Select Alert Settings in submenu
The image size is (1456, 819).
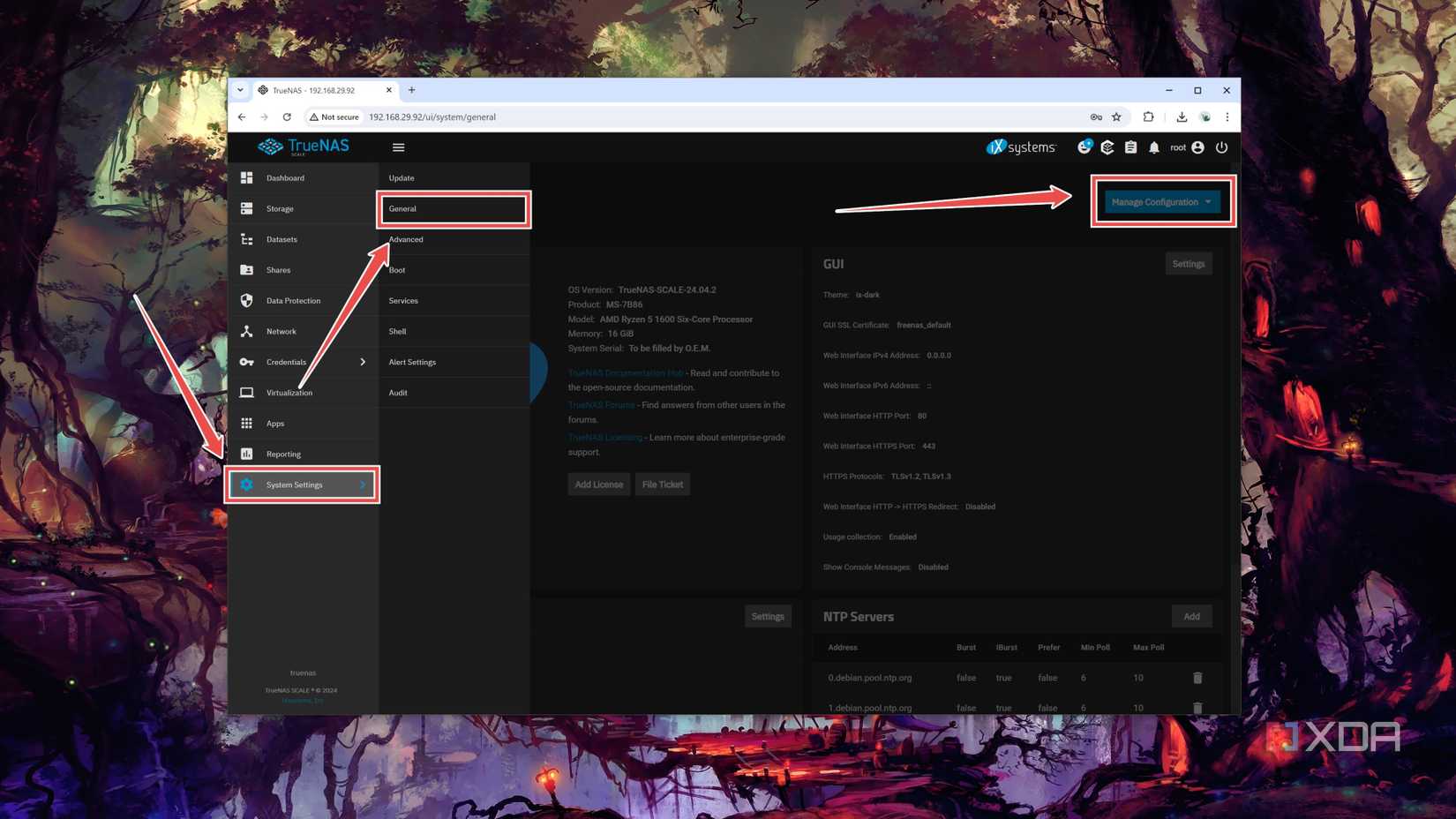[454, 362]
